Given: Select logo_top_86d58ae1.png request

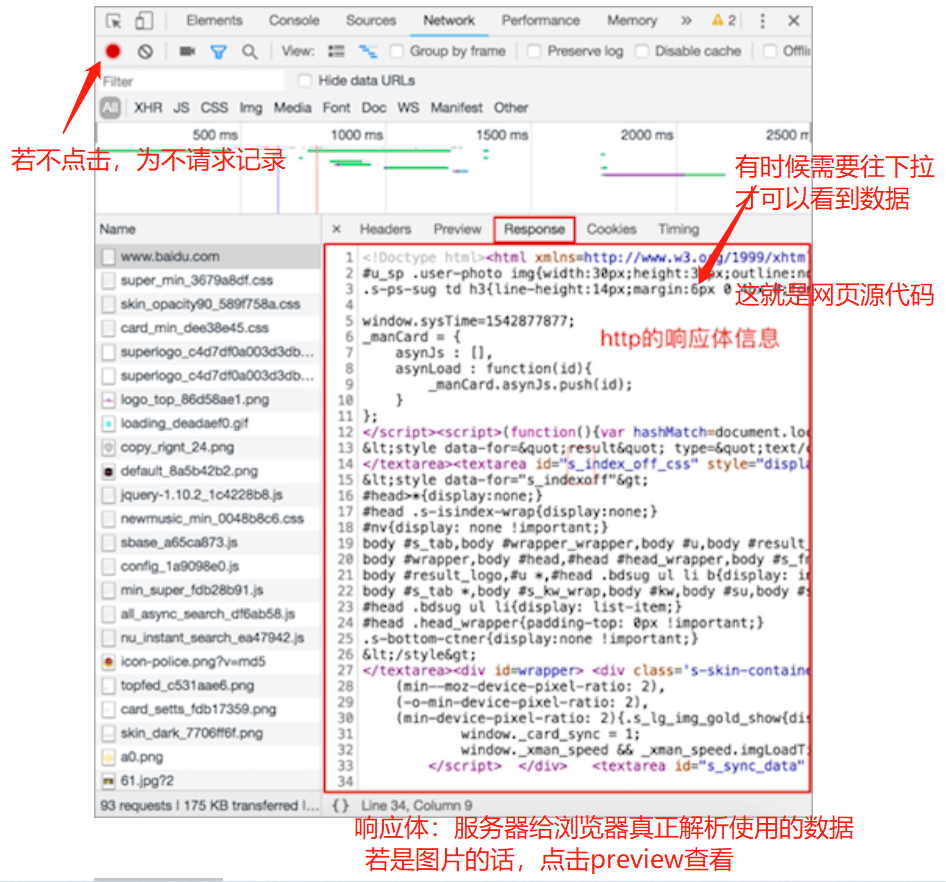Looking at the screenshot, I should (208, 399).
